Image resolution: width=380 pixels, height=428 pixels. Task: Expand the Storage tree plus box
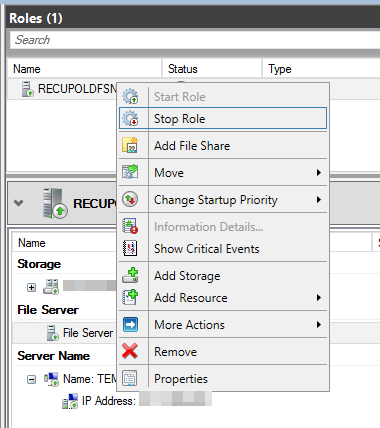pos(31,287)
